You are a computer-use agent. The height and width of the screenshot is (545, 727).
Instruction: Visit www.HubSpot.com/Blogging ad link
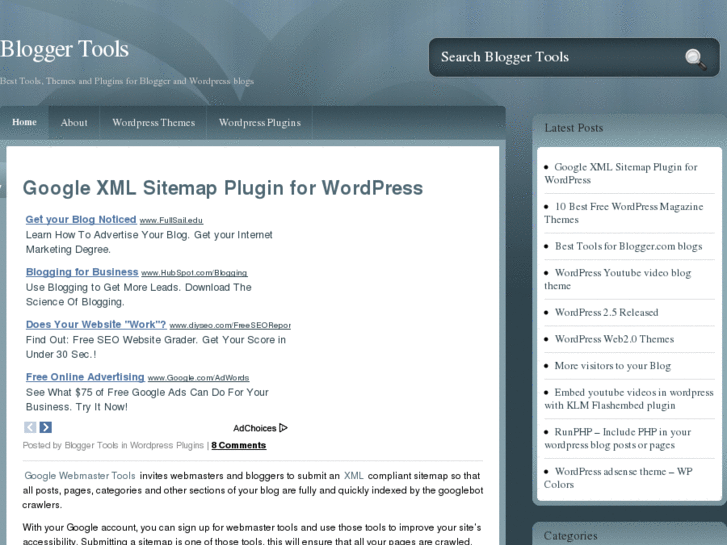point(194,273)
